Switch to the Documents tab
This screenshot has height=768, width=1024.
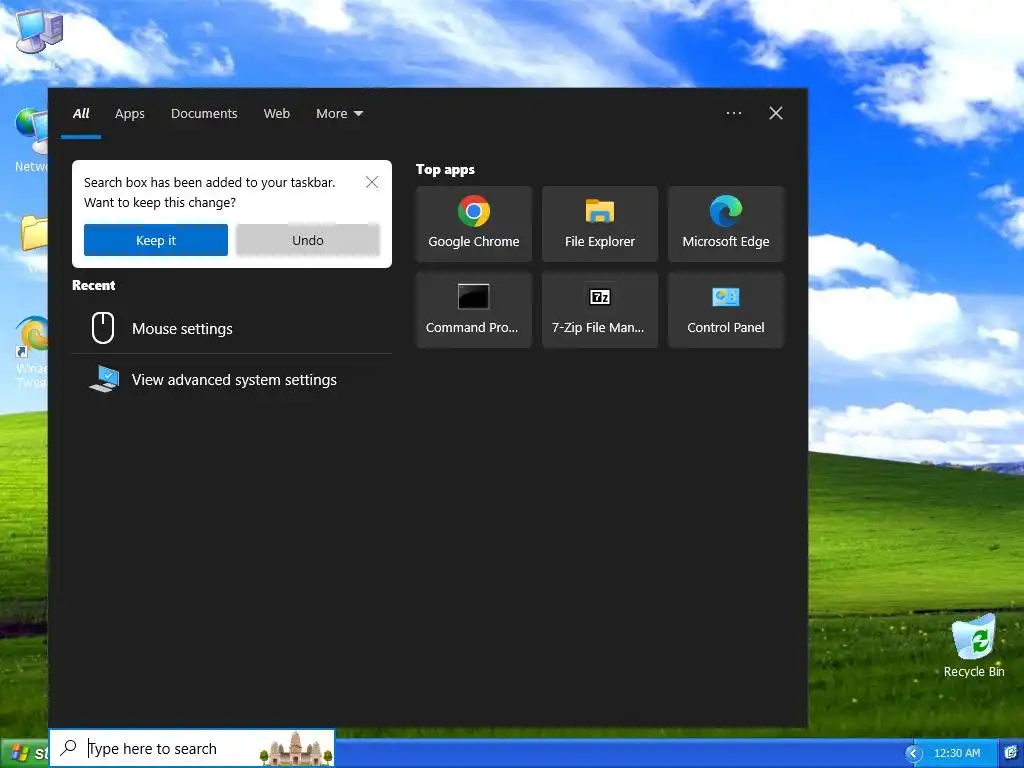[x=204, y=114]
